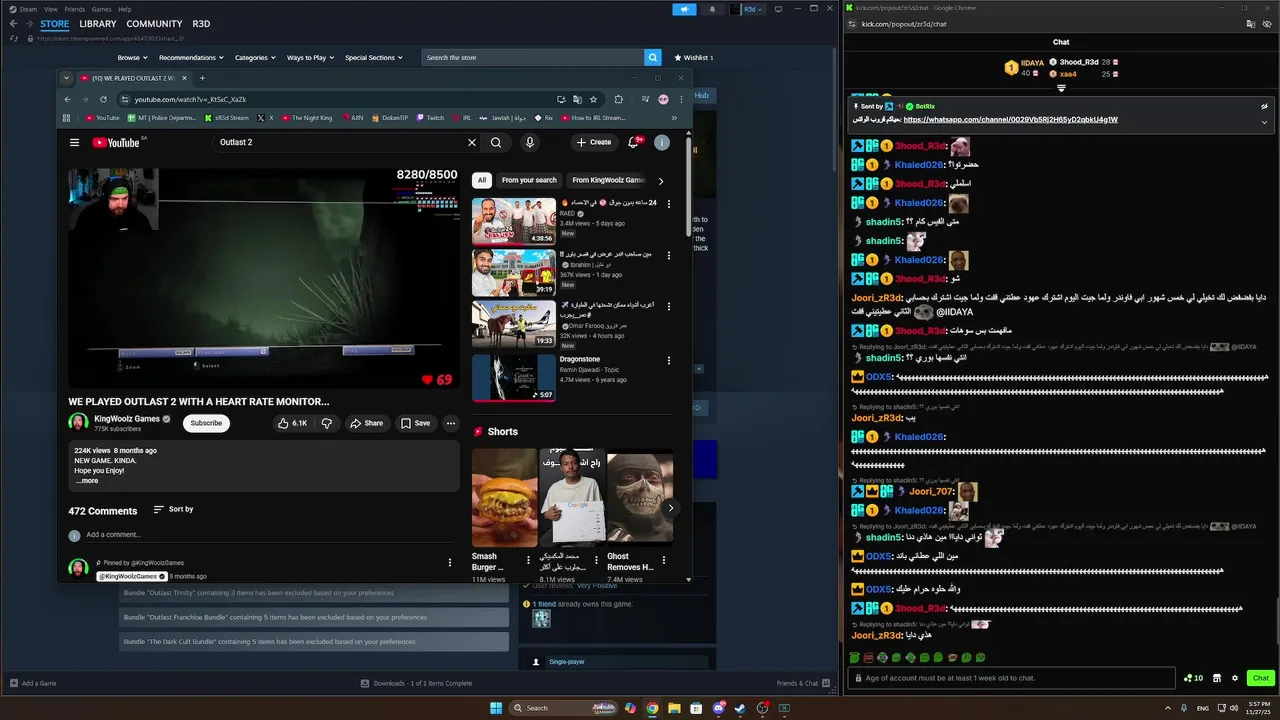Select the All filter chip

coord(482,181)
